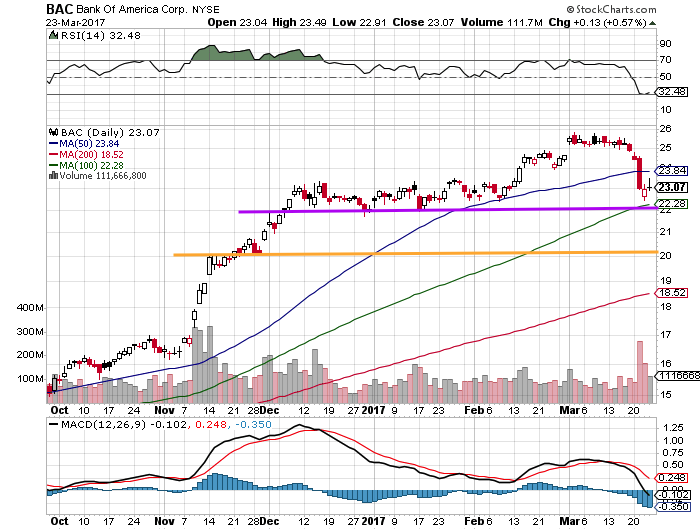Screen dimensions: 700x530
Task: Click the Open 23.04 value
Action: pyautogui.click(x=237, y=22)
